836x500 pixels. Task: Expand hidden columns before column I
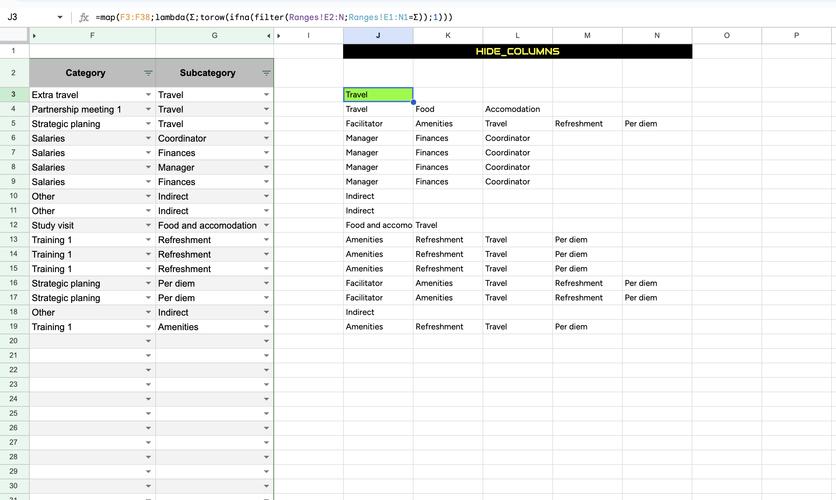(x=280, y=36)
